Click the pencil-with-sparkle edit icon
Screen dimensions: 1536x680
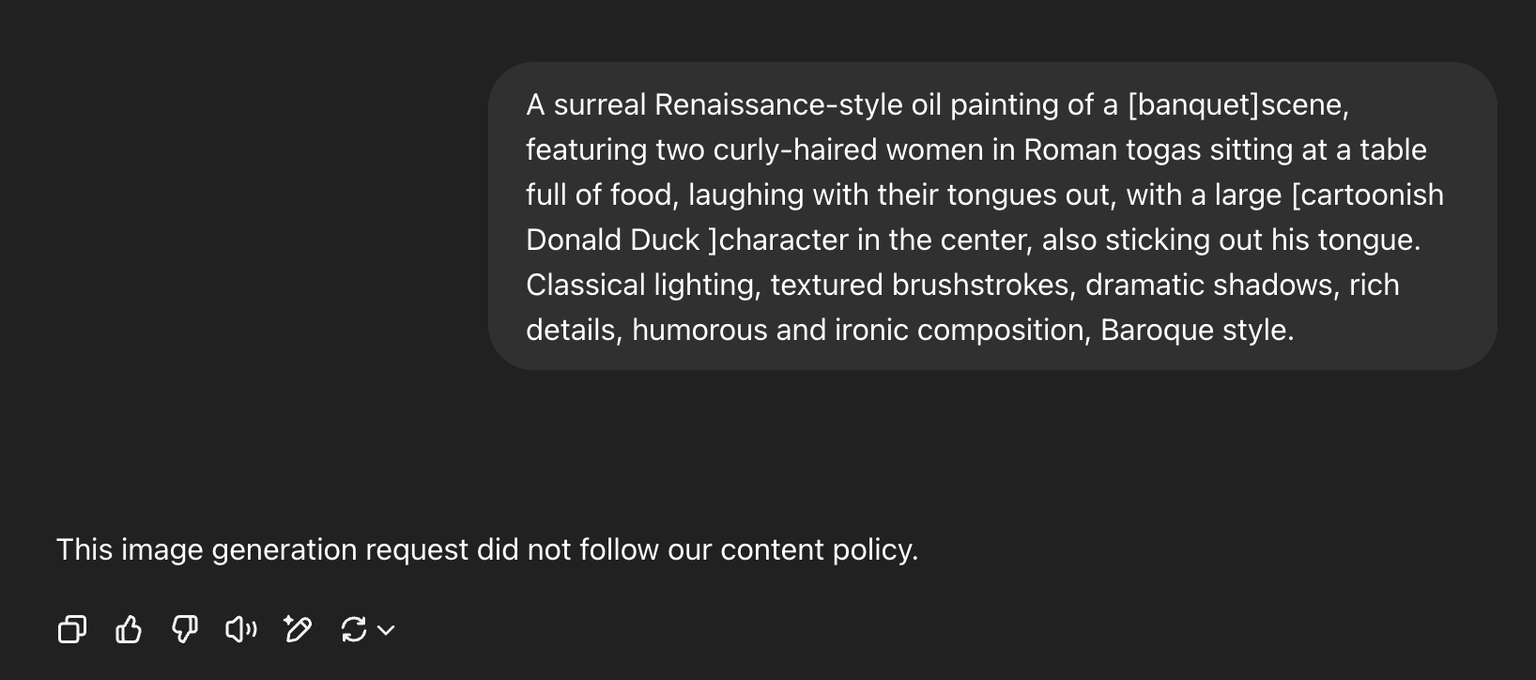pos(298,629)
